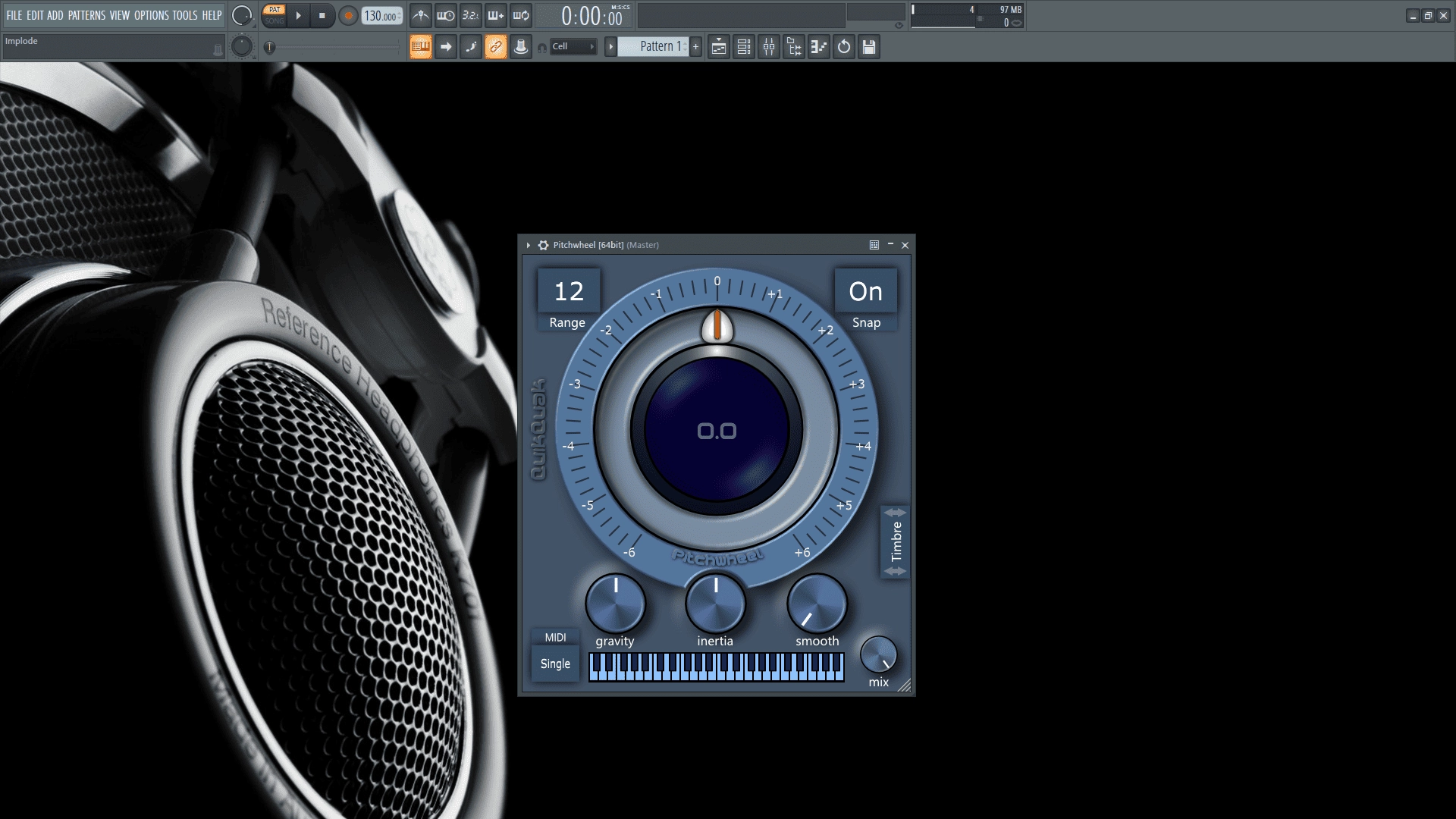
Task: Click the smooth knob
Action: [x=817, y=604]
